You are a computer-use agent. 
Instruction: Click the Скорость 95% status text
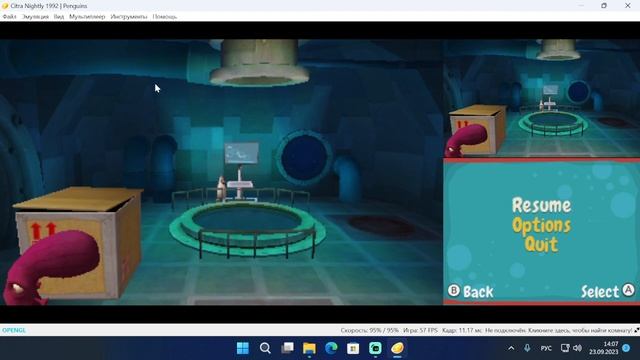coord(369,330)
